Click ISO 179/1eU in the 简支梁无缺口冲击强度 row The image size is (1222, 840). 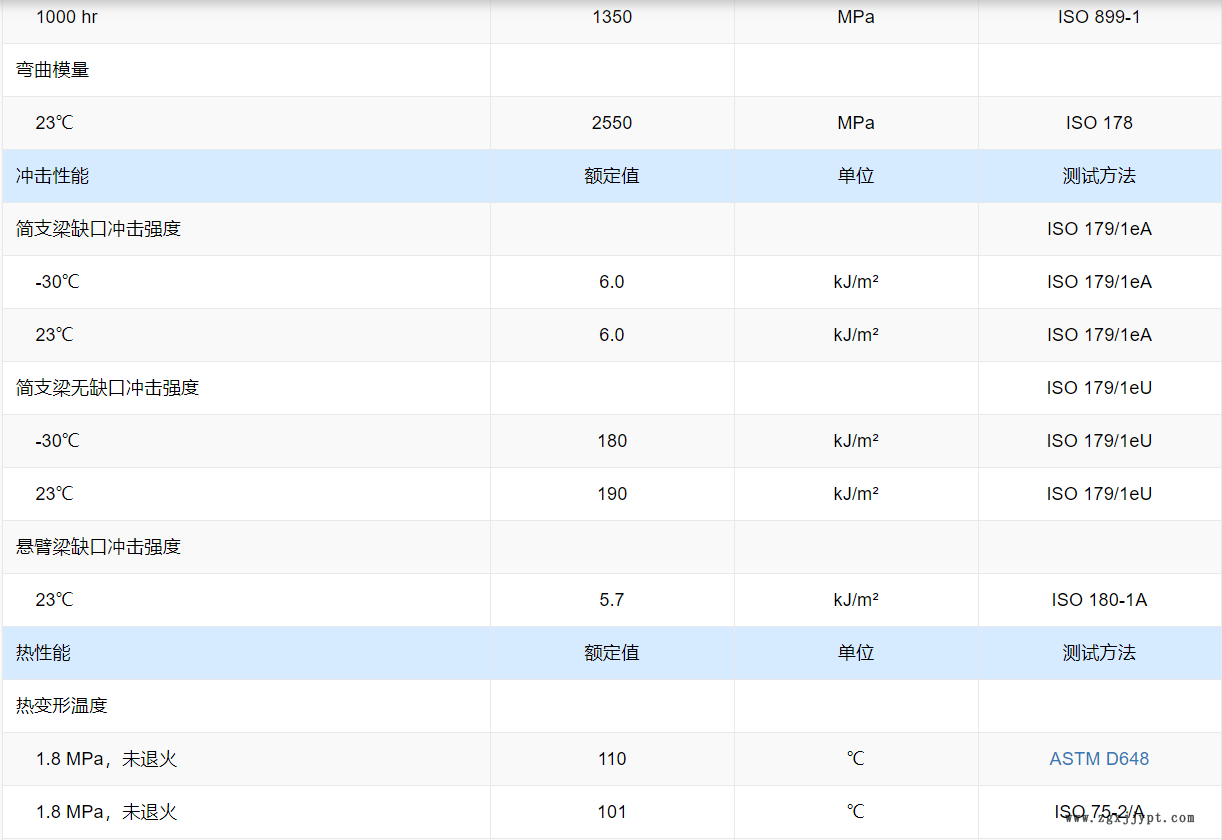tap(1099, 388)
